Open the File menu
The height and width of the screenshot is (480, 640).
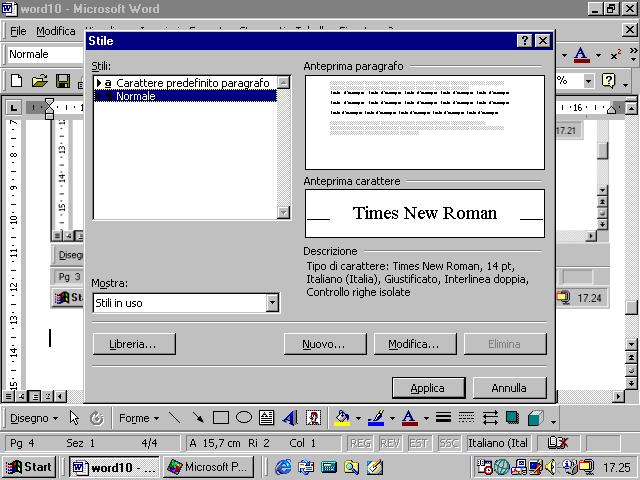click(18, 31)
